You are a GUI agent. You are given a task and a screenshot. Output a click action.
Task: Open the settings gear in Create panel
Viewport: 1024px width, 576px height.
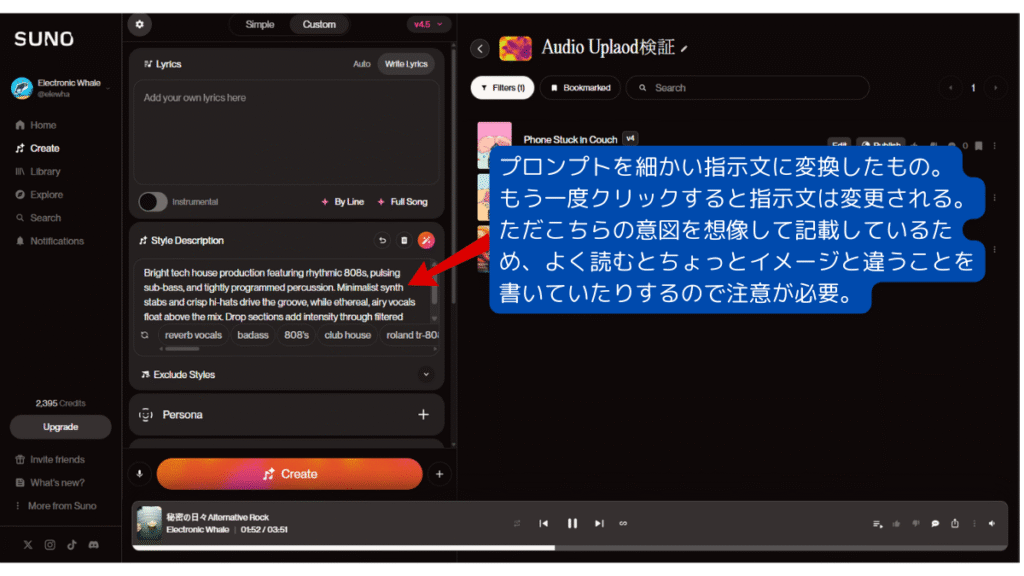click(x=139, y=25)
